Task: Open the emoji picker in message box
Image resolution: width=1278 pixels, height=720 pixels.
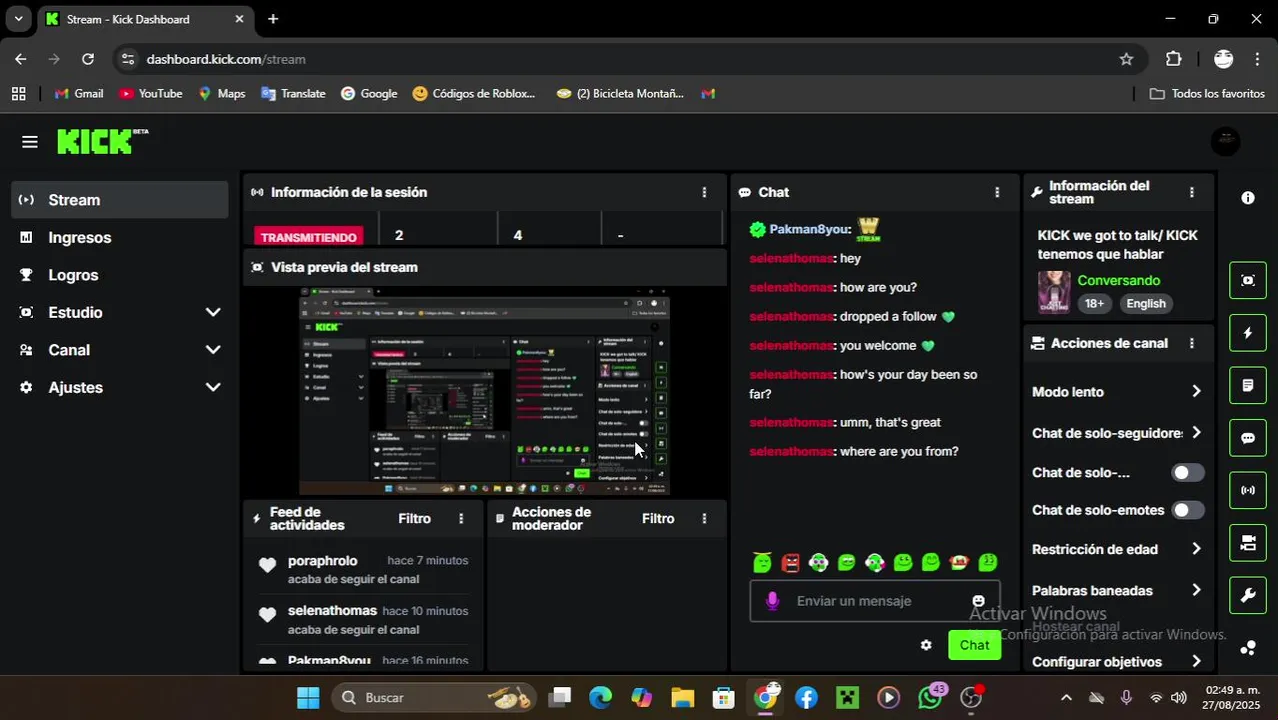Action: pyautogui.click(x=978, y=601)
